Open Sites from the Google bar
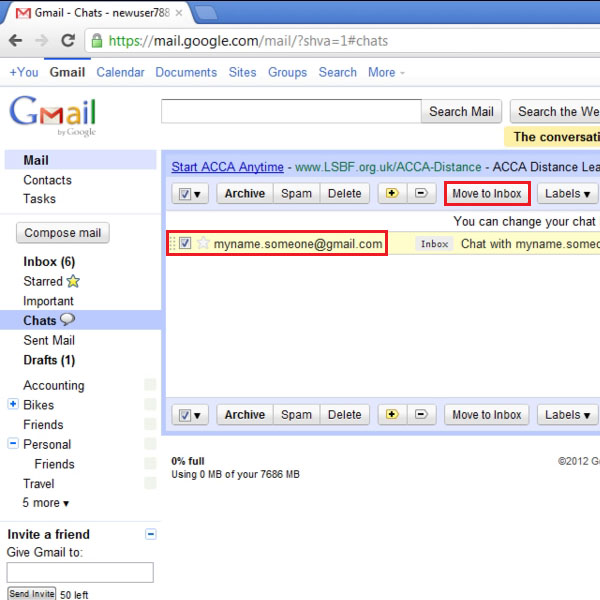600x600 pixels. [x=242, y=72]
